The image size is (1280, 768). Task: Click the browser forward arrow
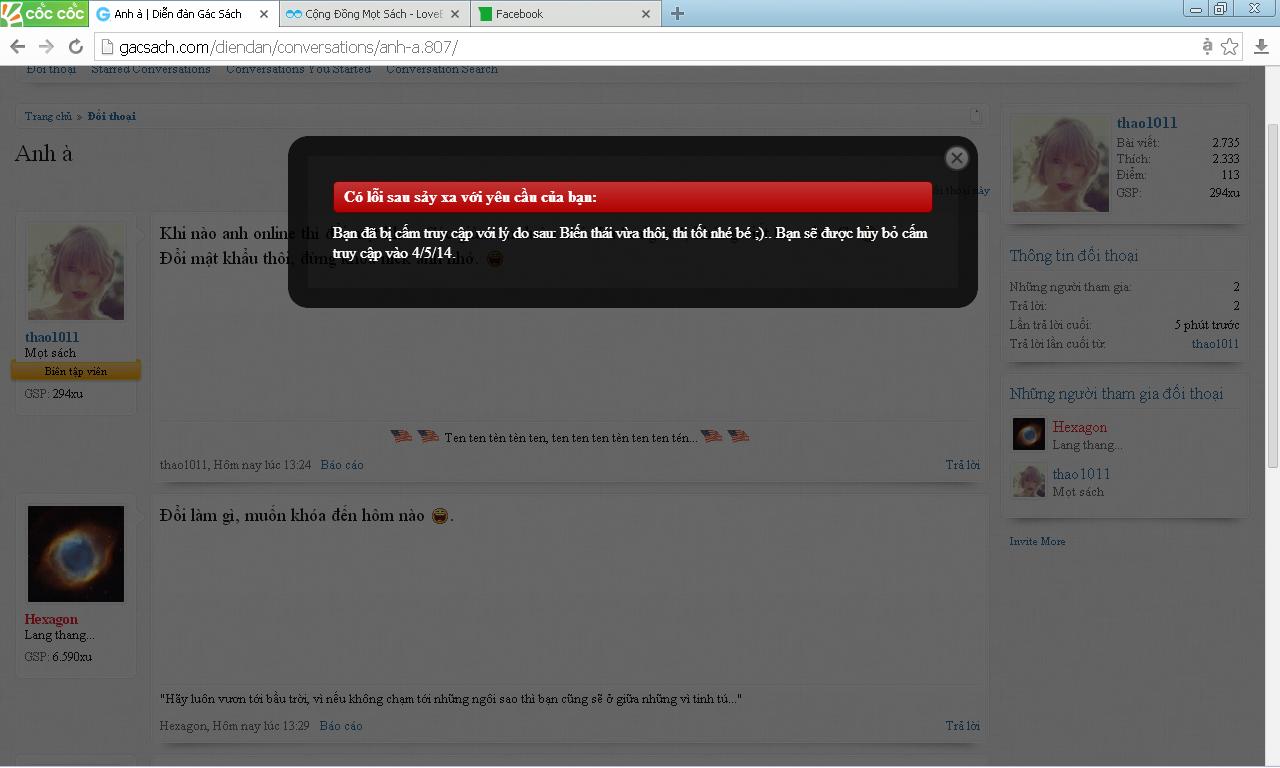(x=46, y=46)
